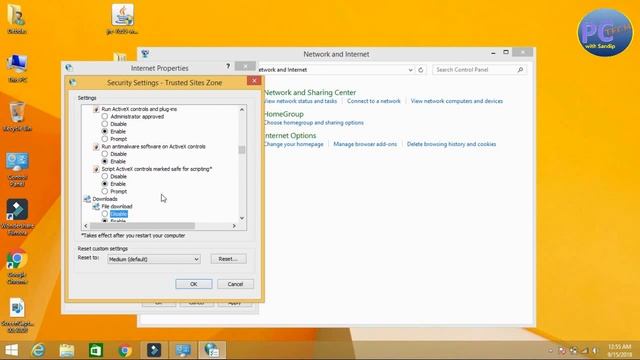Click the Script ActiveX controls setting icon
640x360 pixels.
(96, 169)
